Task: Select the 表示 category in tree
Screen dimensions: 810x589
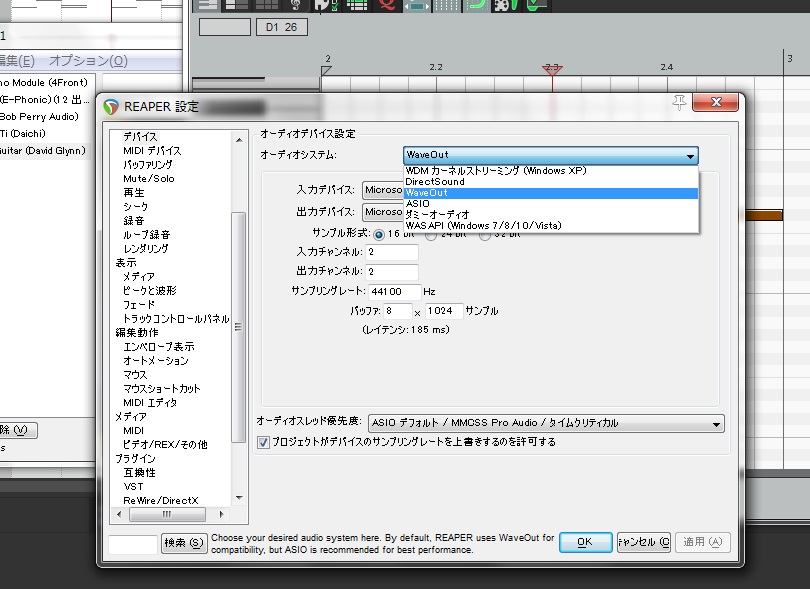Action: pos(126,263)
